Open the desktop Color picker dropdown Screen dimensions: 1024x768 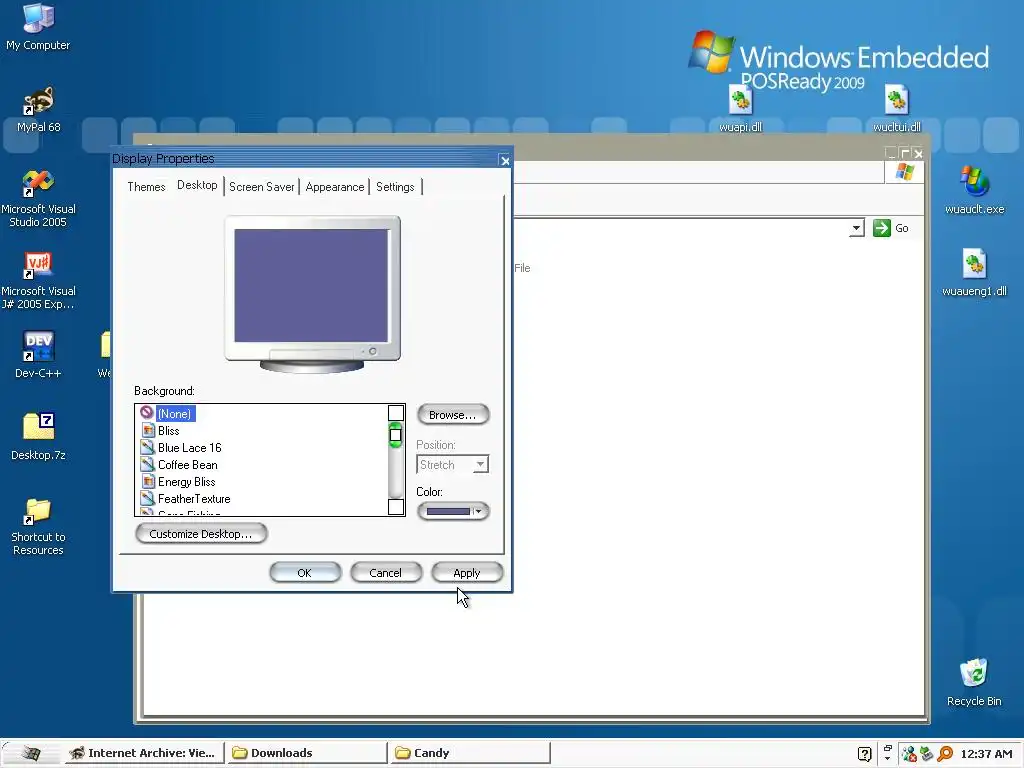453,511
